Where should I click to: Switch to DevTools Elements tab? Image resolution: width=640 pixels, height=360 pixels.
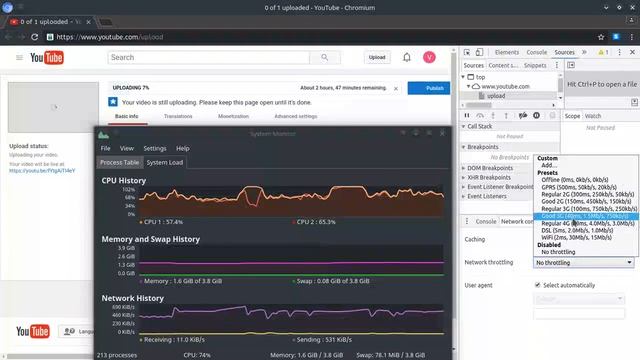[x=507, y=52]
